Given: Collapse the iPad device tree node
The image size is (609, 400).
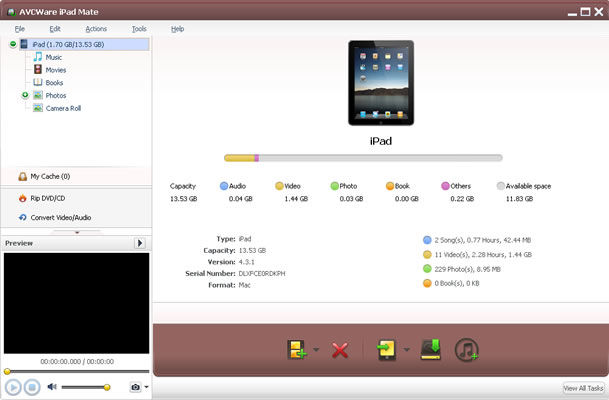Looking at the screenshot, I should point(13,44).
